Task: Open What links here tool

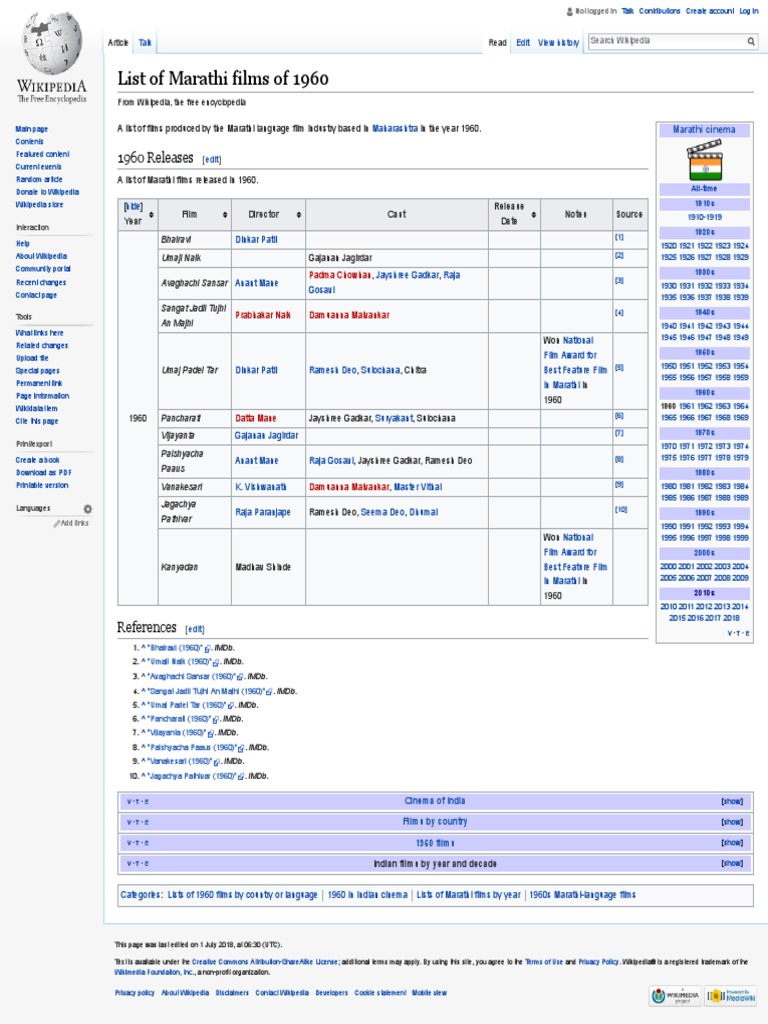Action: [40, 333]
